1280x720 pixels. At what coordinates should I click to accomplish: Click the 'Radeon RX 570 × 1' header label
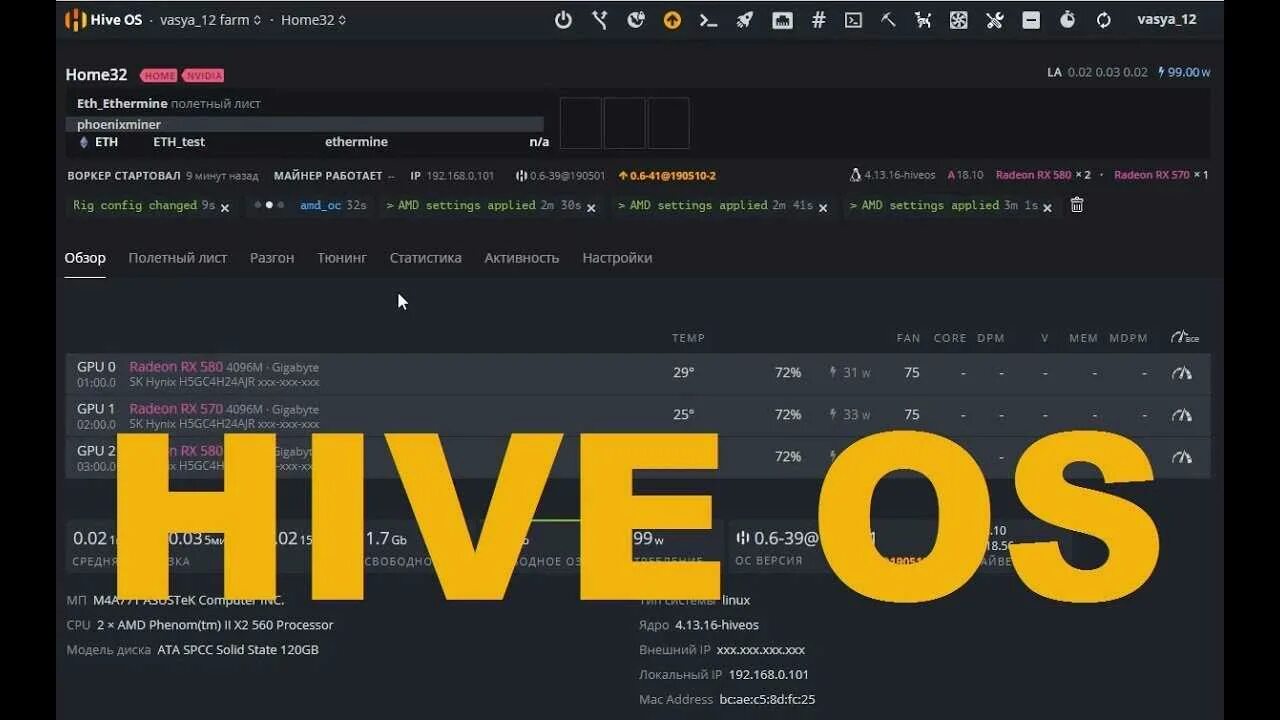click(1161, 175)
